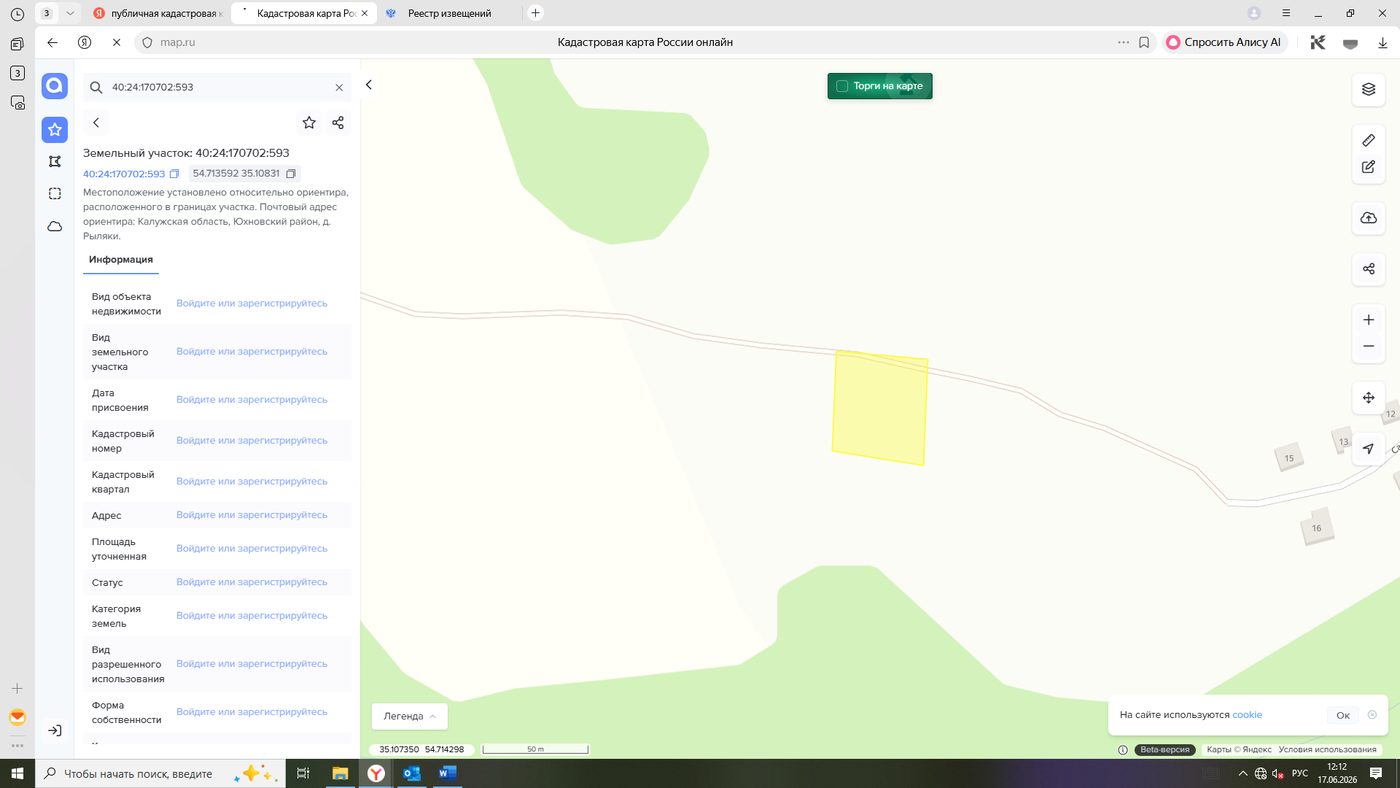Click login link in the 'Статус' row

point(252,582)
